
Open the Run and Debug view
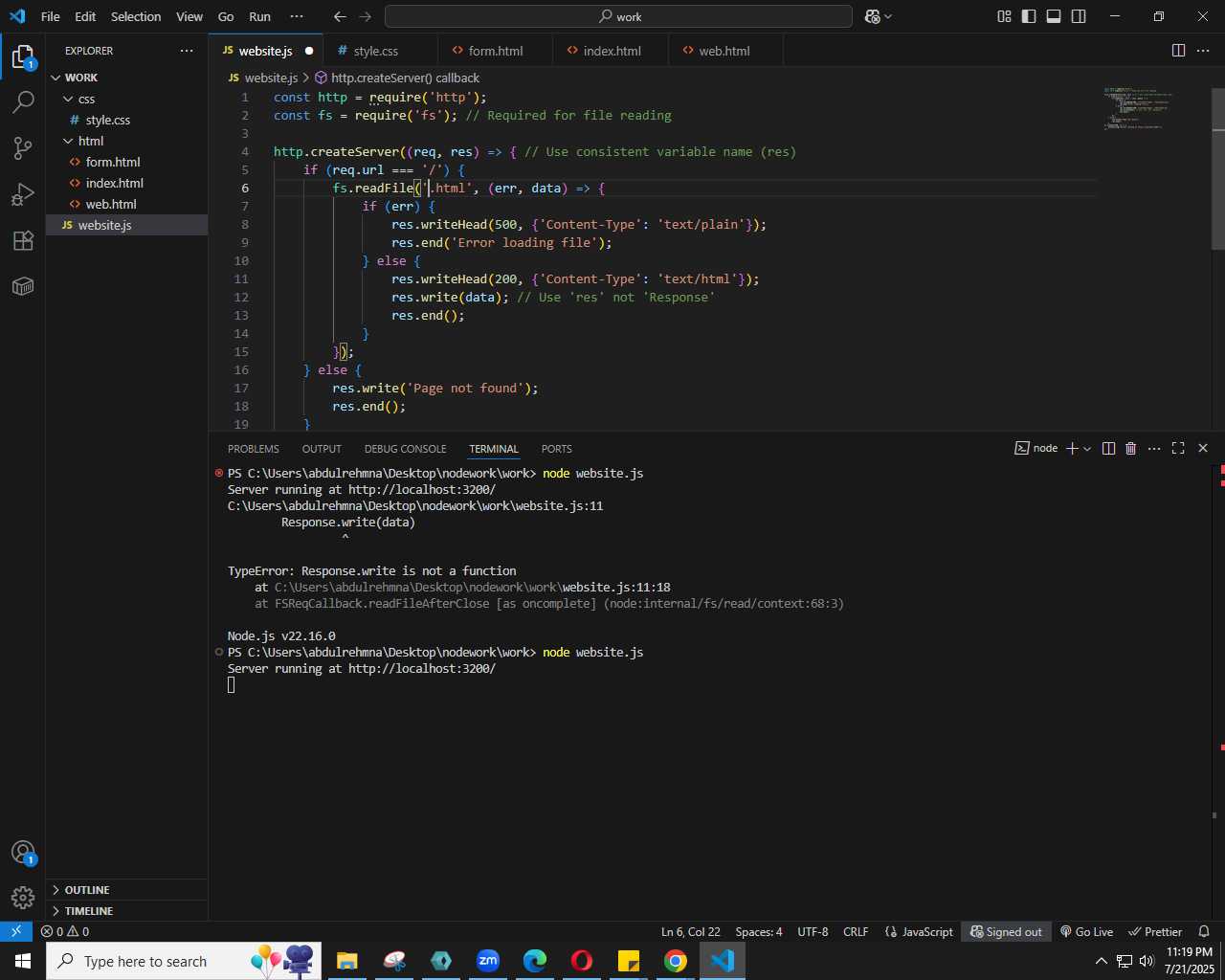pyautogui.click(x=23, y=194)
